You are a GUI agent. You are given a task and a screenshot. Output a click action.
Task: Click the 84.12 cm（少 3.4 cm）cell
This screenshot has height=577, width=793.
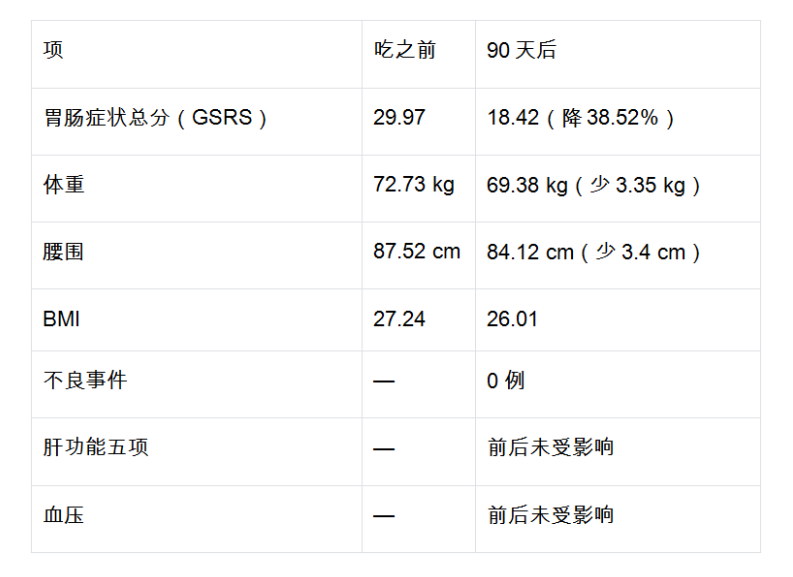click(618, 255)
